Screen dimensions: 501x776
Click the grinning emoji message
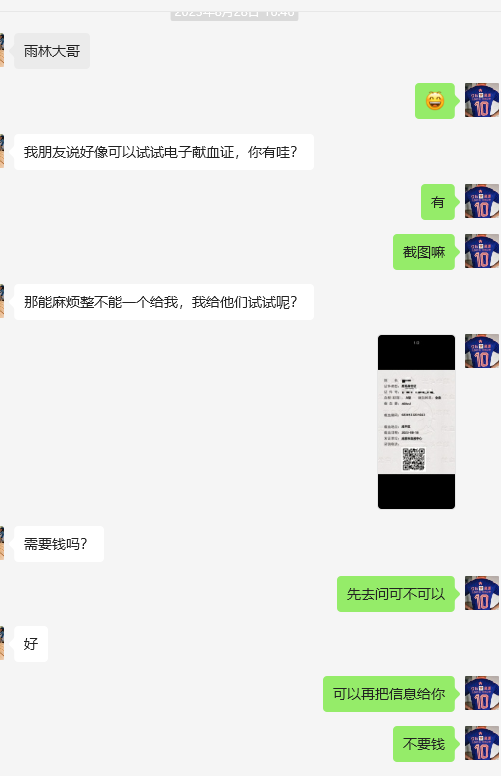click(x=435, y=101)
